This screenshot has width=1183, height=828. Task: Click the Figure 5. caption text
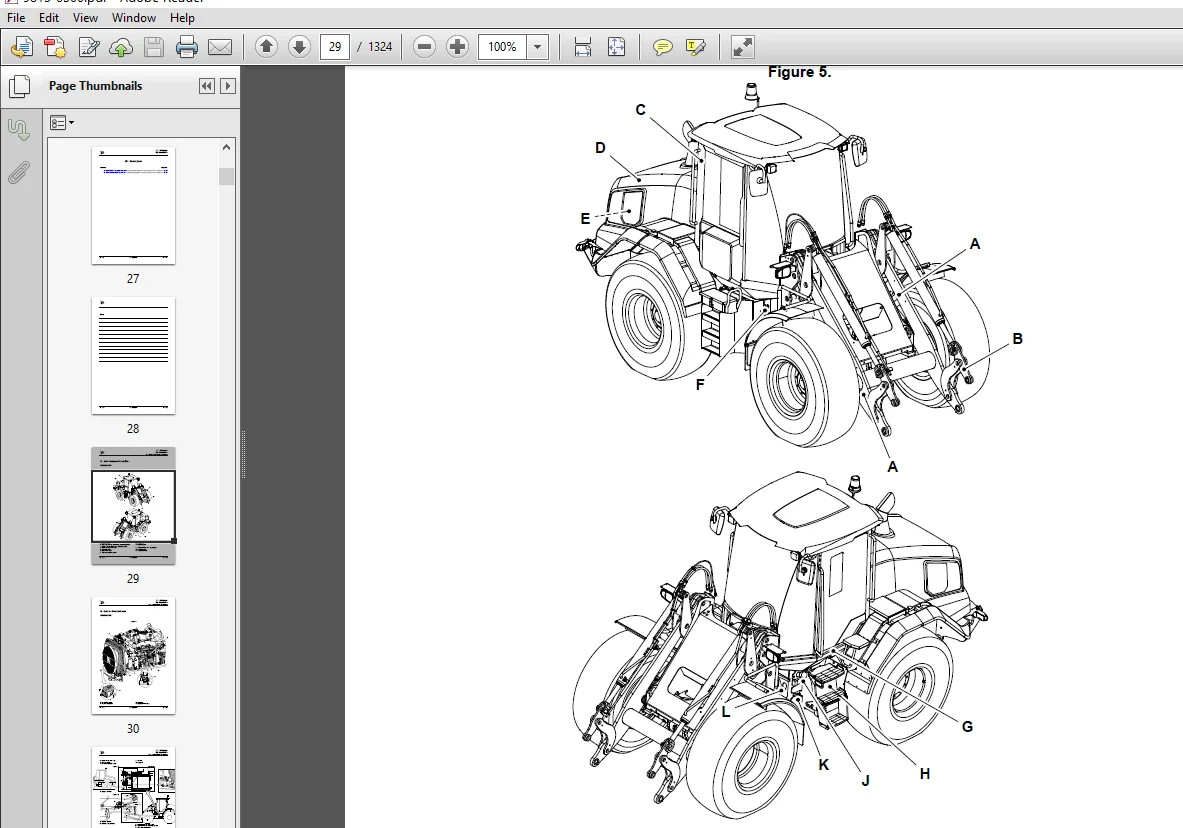point(800,72)
